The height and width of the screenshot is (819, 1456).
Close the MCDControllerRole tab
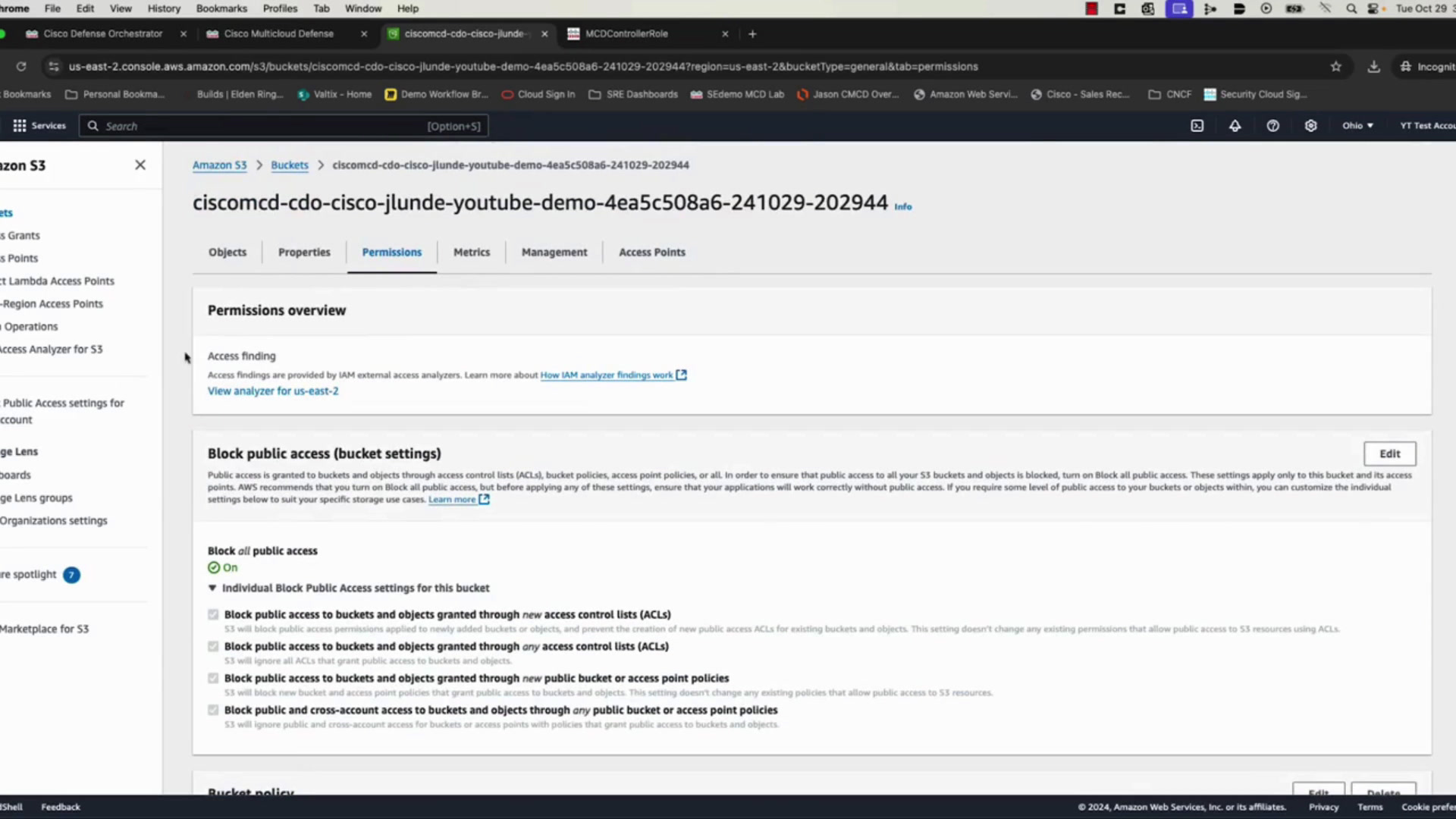pyautogui.click(x=725, y=33)
